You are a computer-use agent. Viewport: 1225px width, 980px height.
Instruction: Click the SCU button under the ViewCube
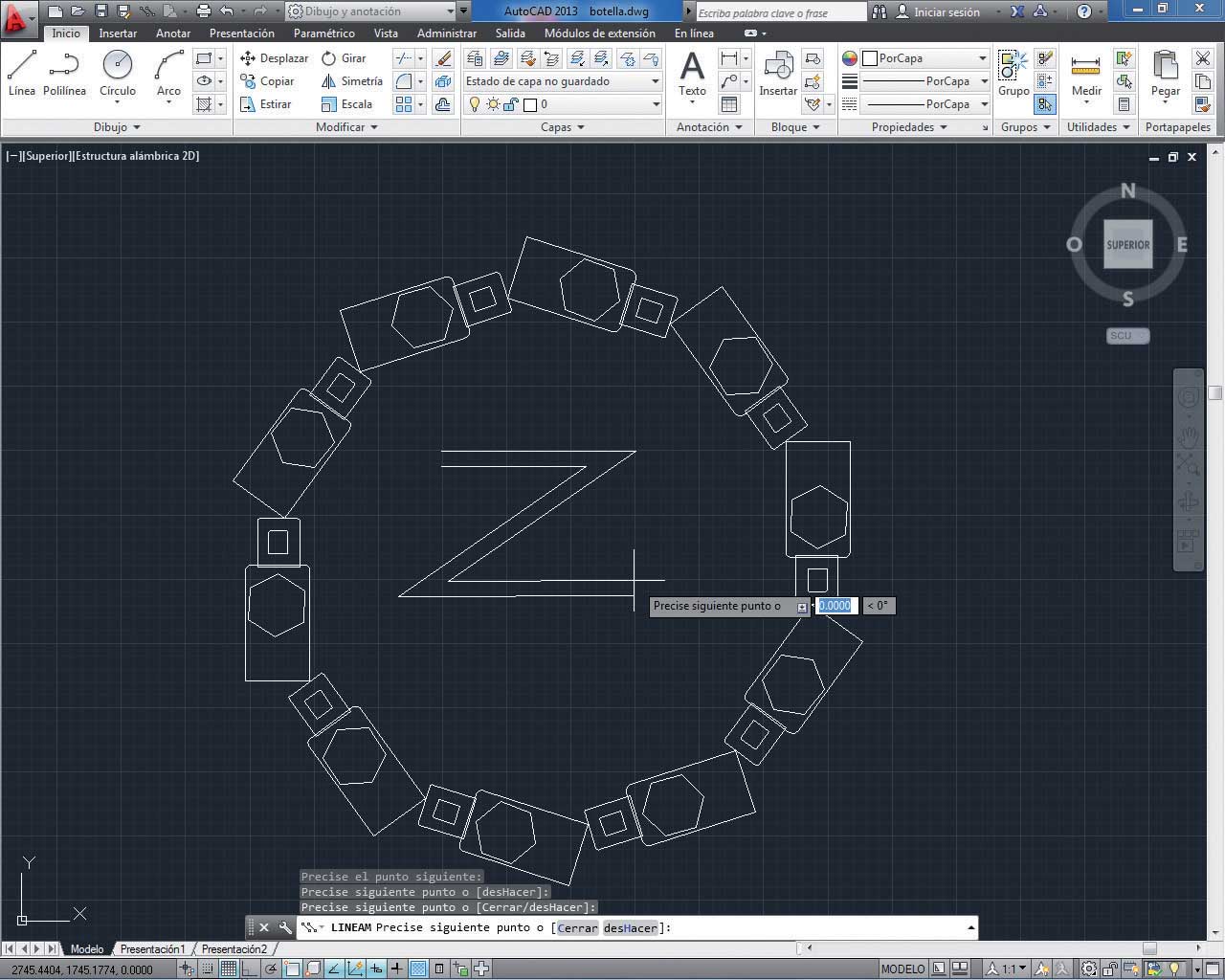tap(1127, 336)
